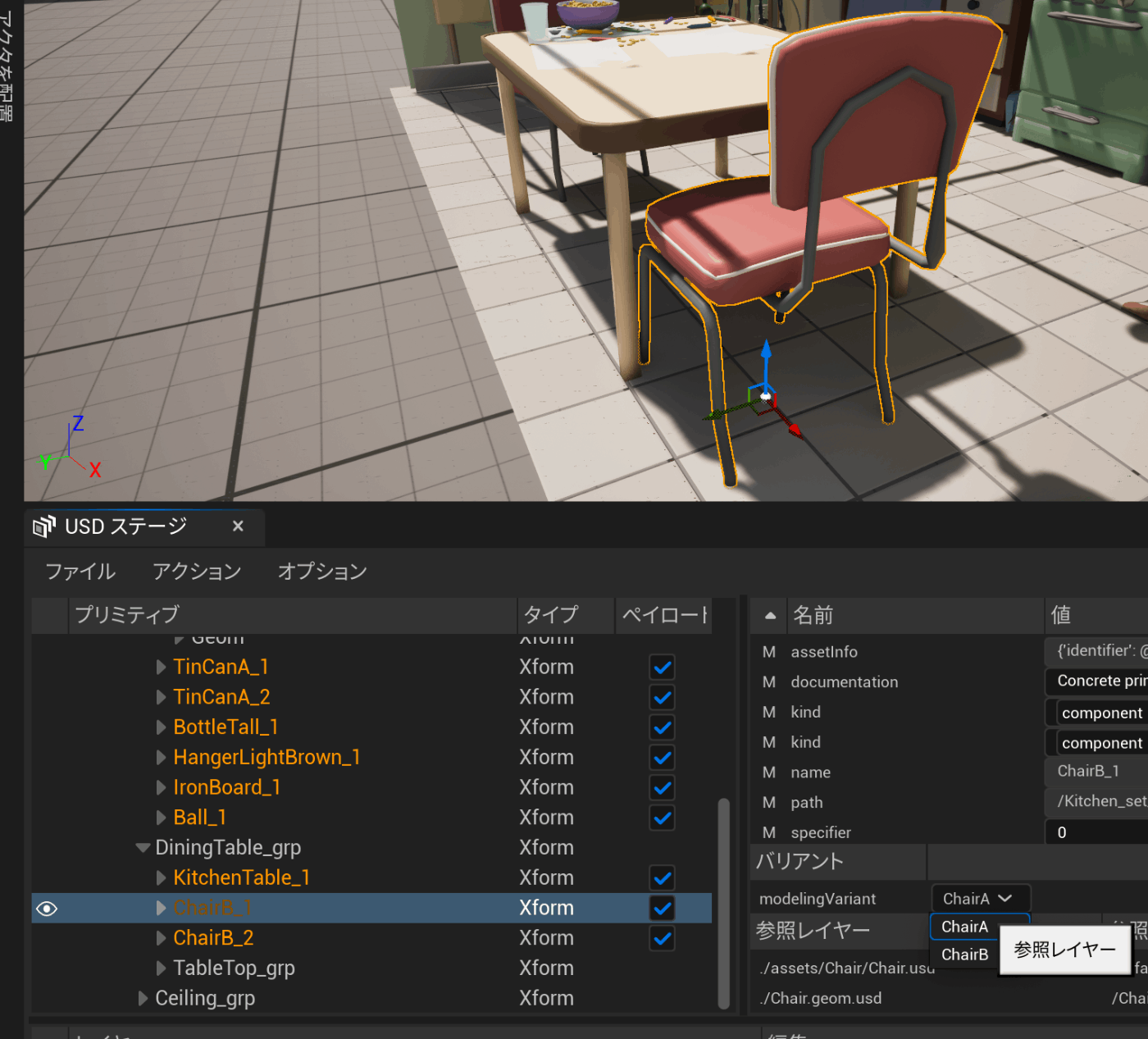Toggle the payload checkbox for ChairB_1

click(663, 909)
